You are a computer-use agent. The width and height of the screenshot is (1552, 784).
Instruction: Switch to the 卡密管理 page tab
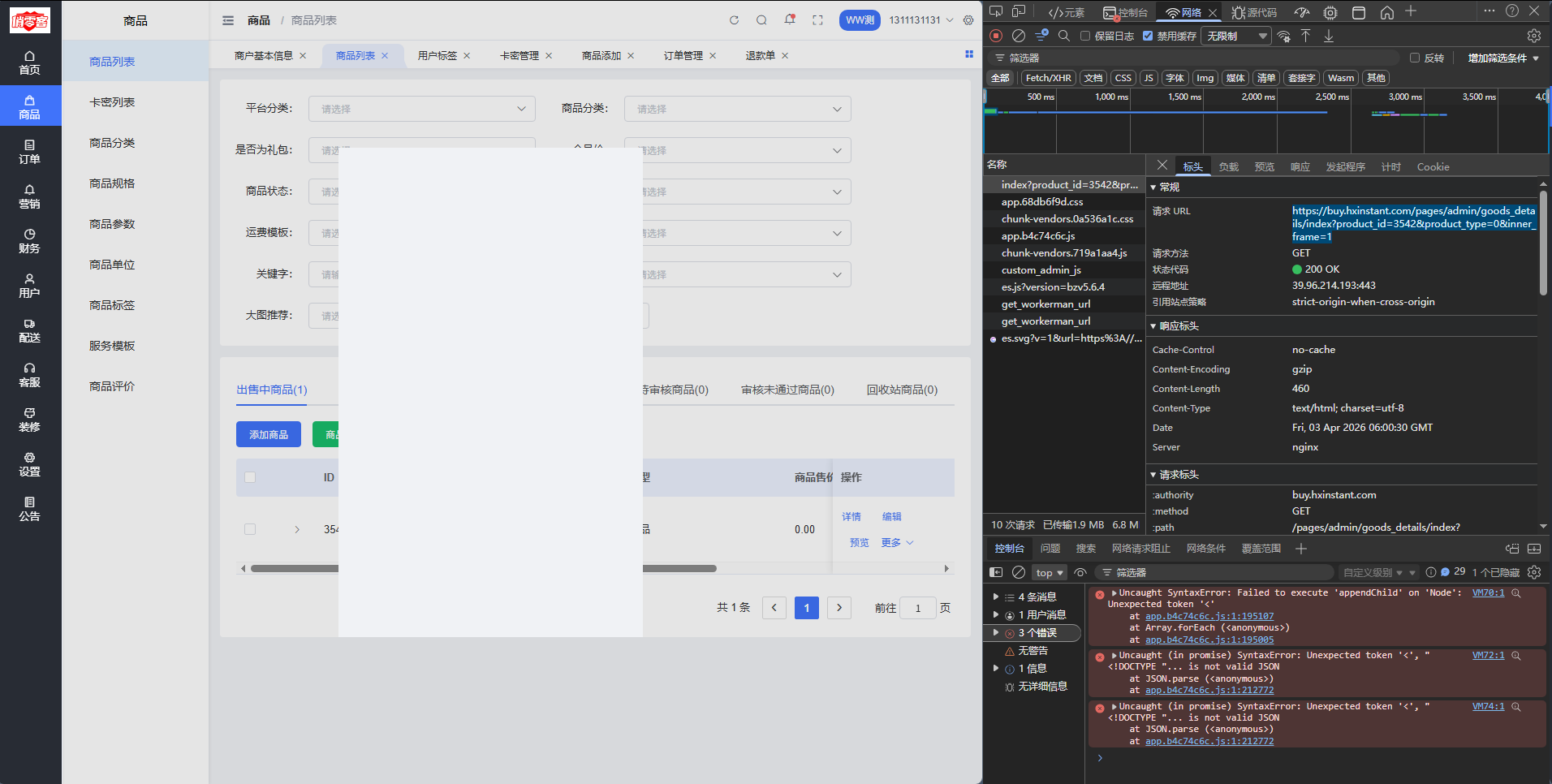point(519,56)
